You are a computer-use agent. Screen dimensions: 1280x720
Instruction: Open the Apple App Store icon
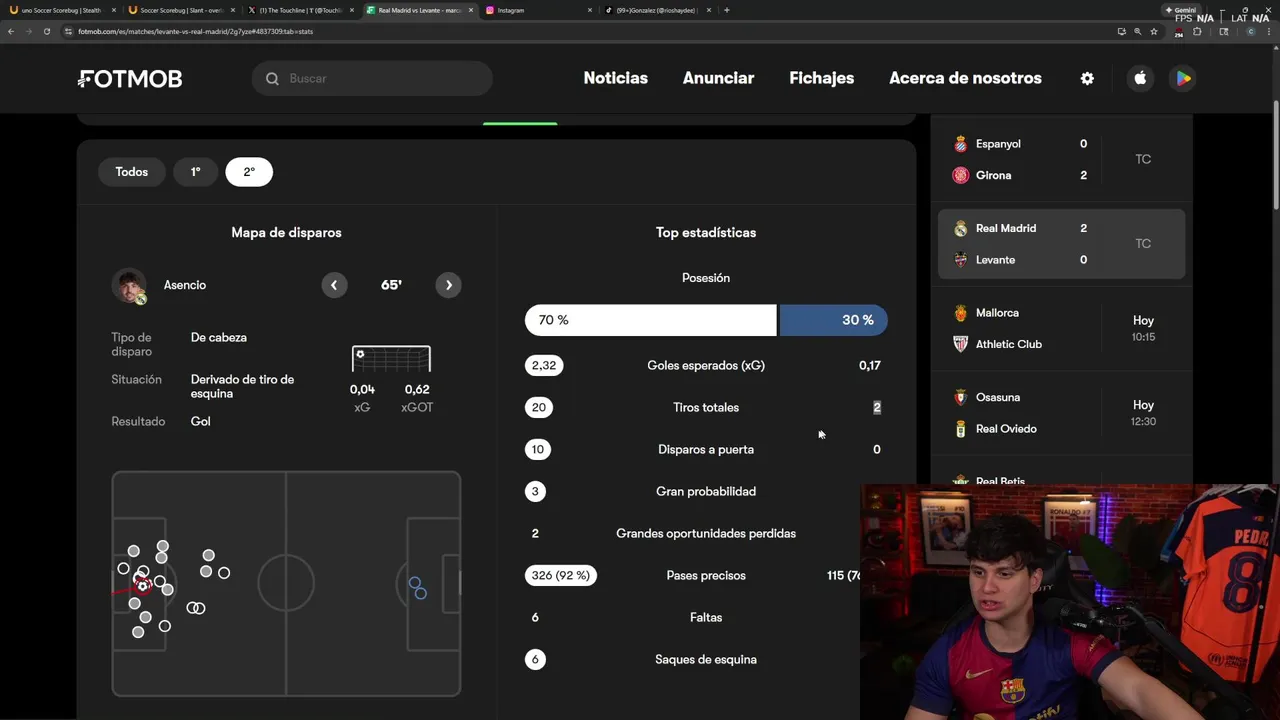pos(1140,78)
